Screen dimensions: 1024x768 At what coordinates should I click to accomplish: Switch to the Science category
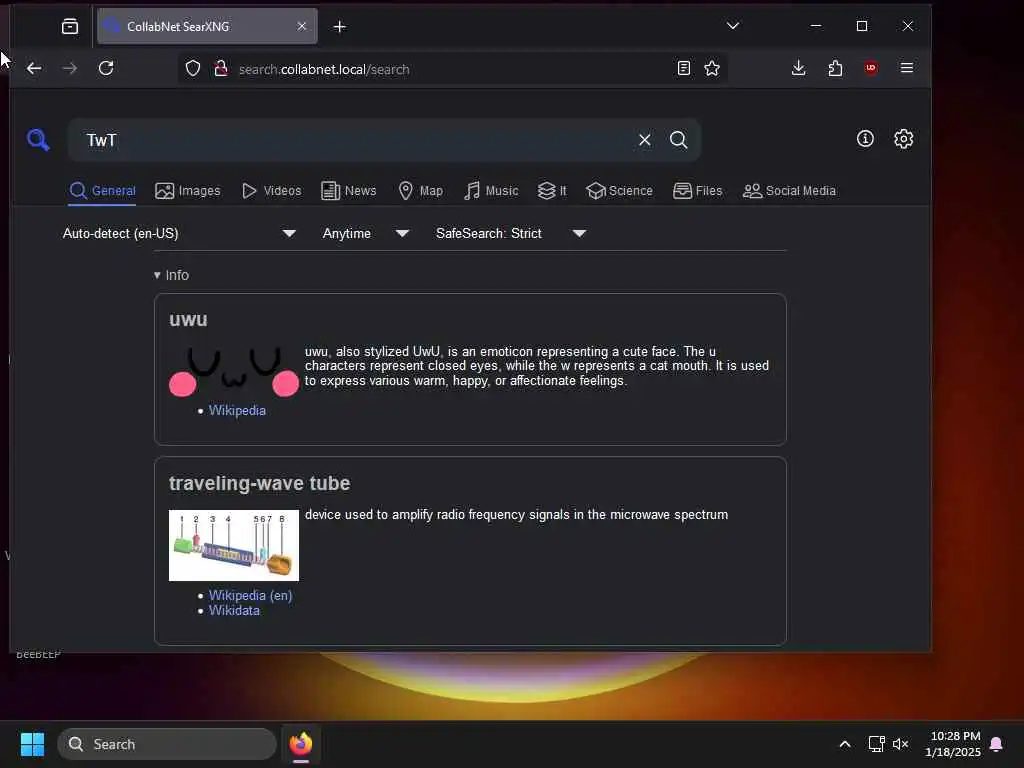619,191
